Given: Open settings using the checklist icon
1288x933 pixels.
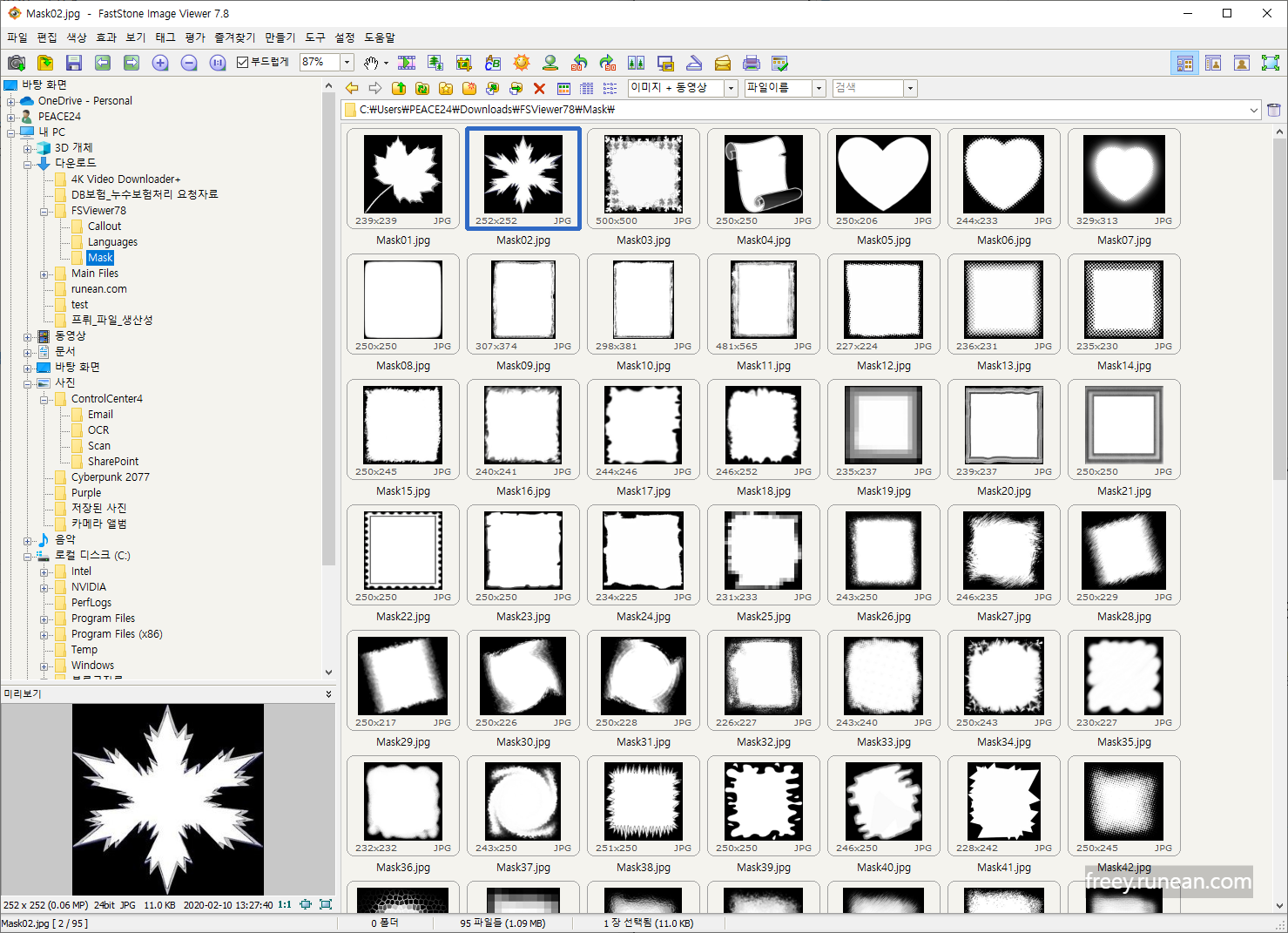Looking at the screenshot, I should pyautogui.click(x=780, y=63).
